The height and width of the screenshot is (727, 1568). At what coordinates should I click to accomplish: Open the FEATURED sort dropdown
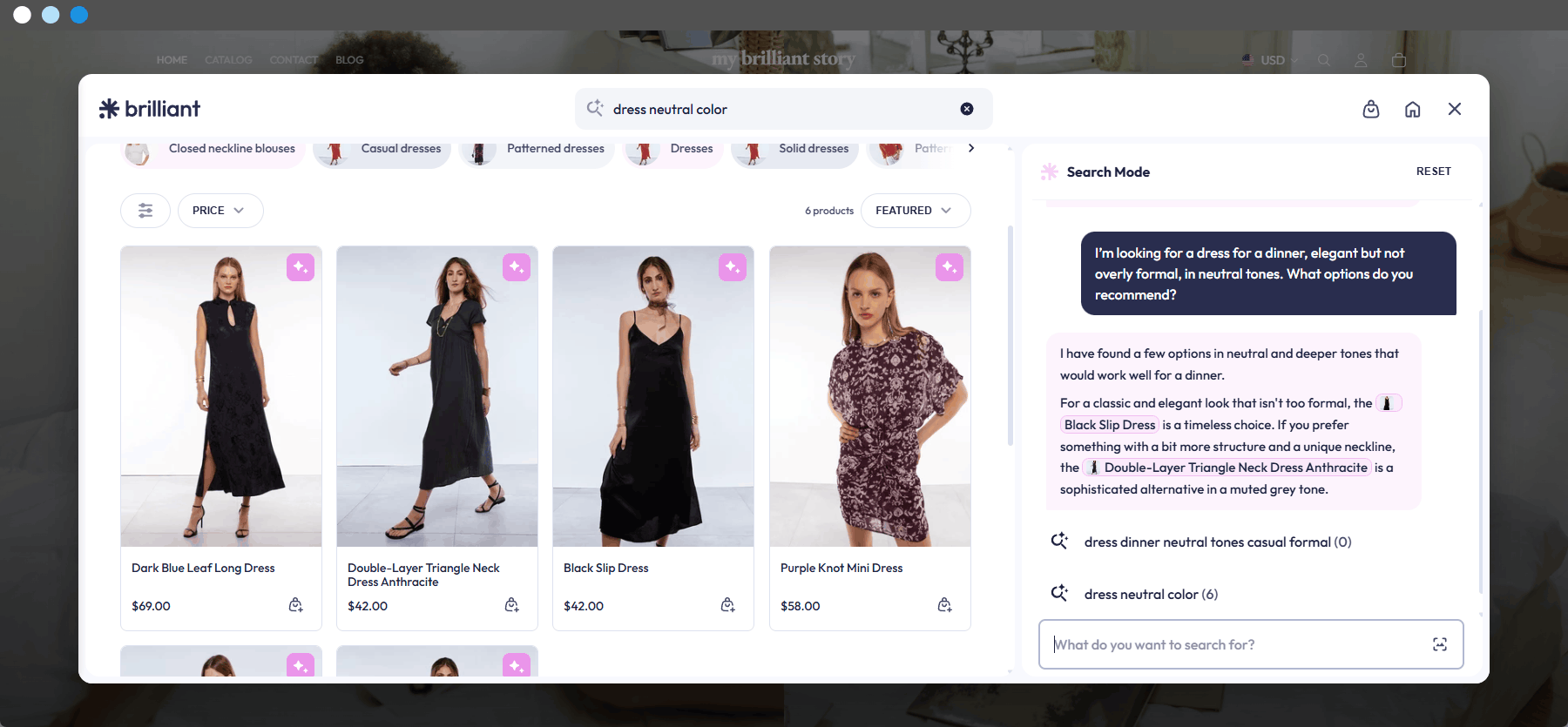[x=916, y=211]
